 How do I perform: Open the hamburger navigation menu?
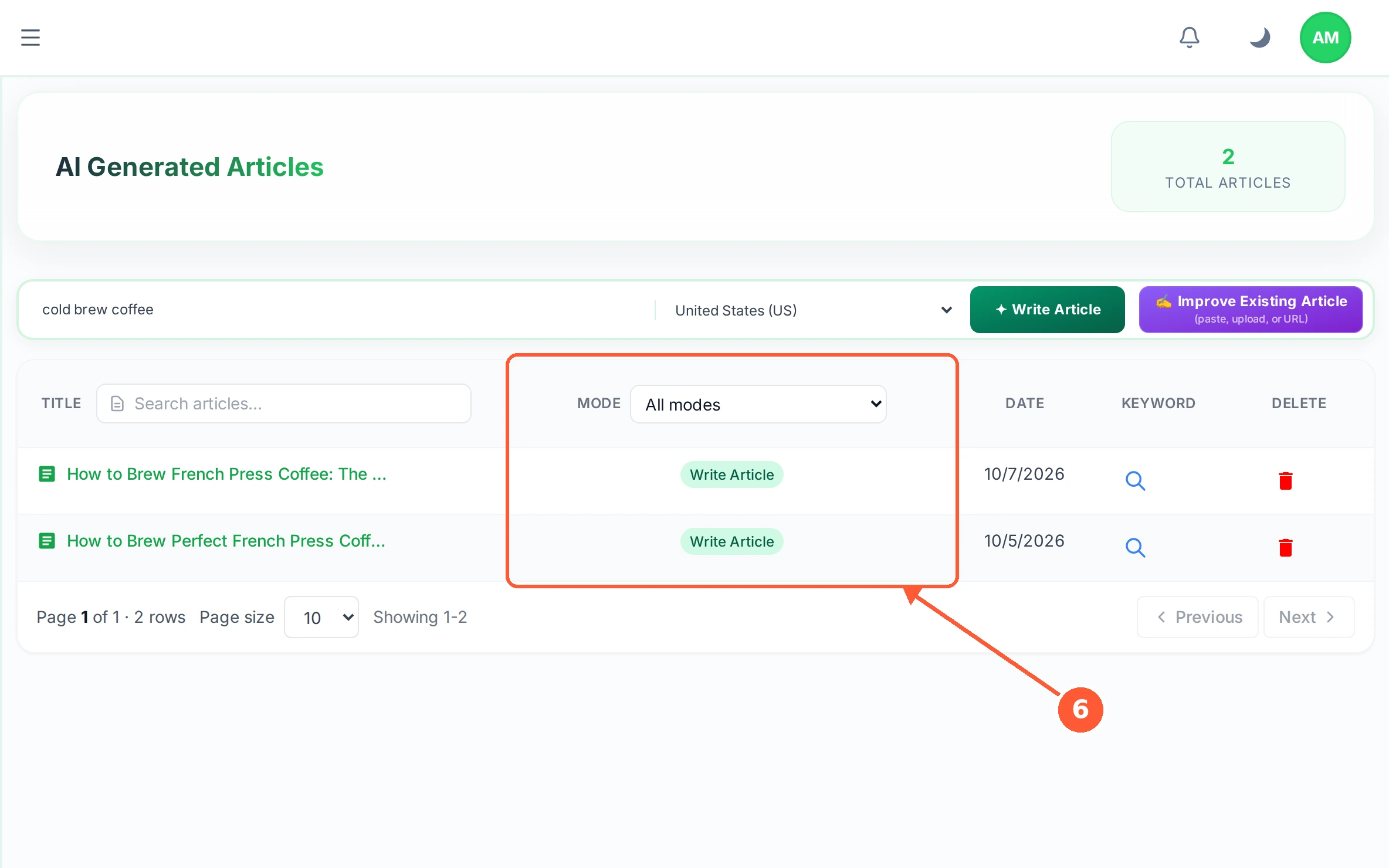(31, 38)
